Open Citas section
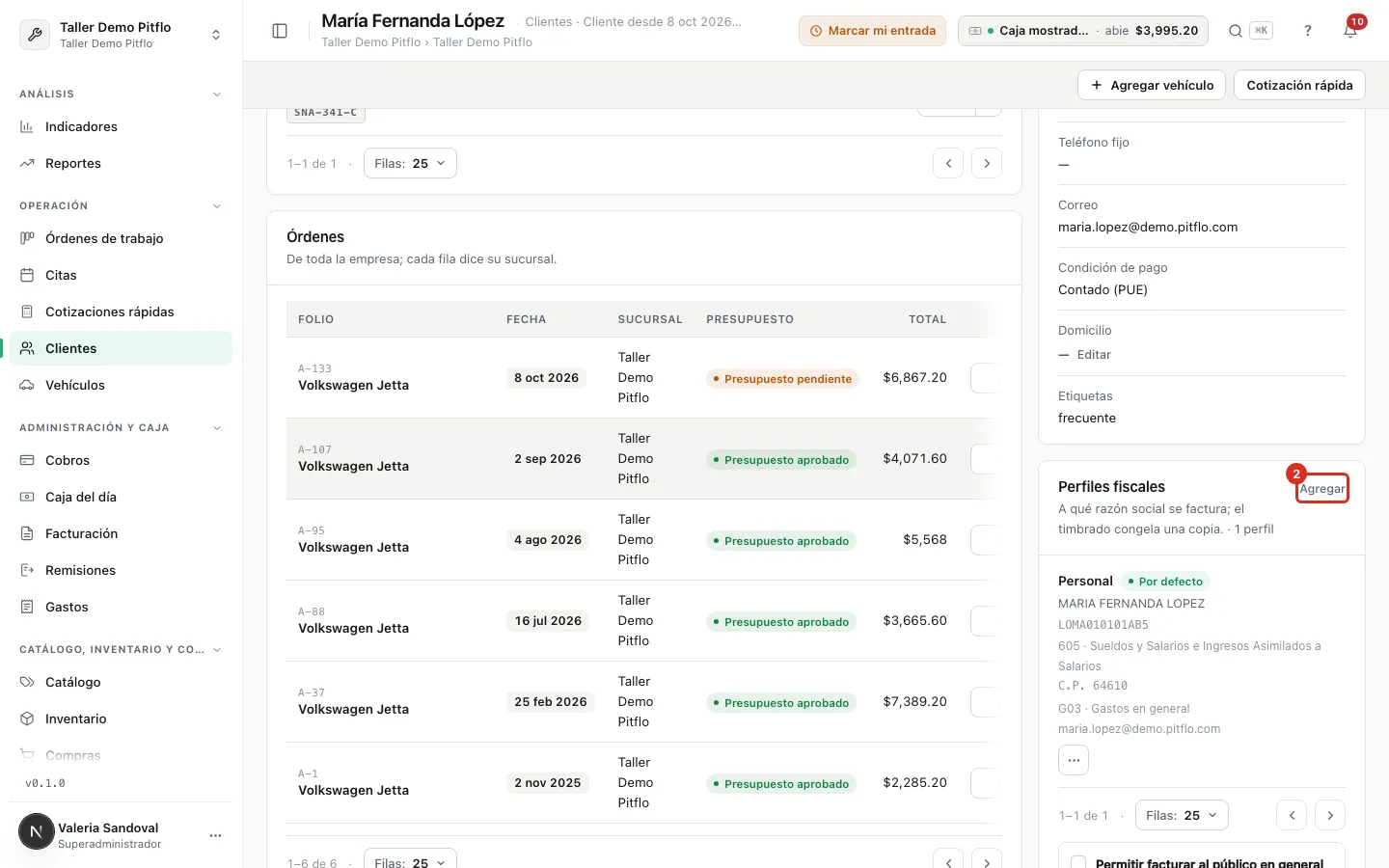Viewport: 1389px width, 868px height. tap(122, 275)
